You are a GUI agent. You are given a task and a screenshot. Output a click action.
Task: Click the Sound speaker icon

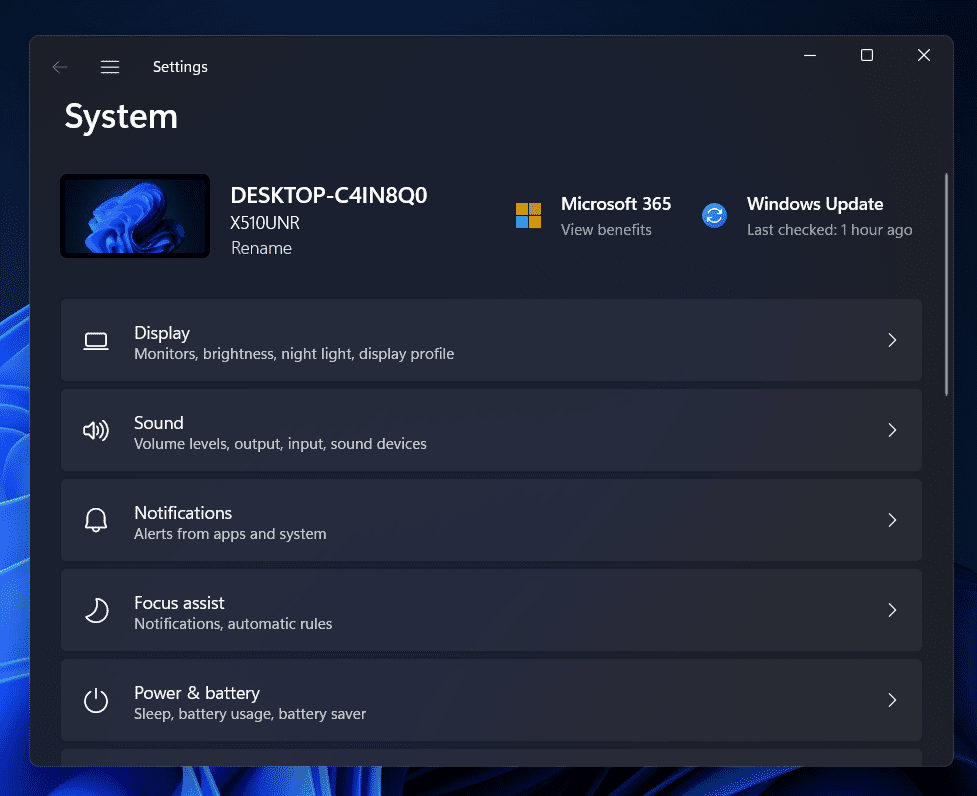[x=96, y=430]
